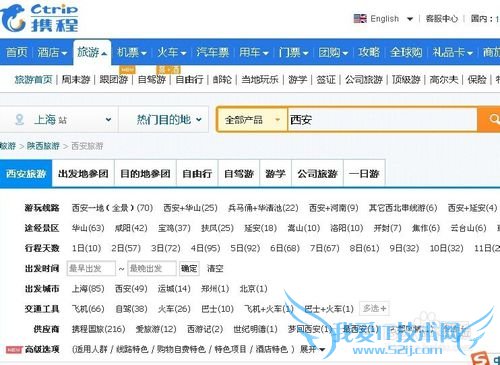
Task: Select the 西安旅游 tab
Action: click(x=26, y=174)
